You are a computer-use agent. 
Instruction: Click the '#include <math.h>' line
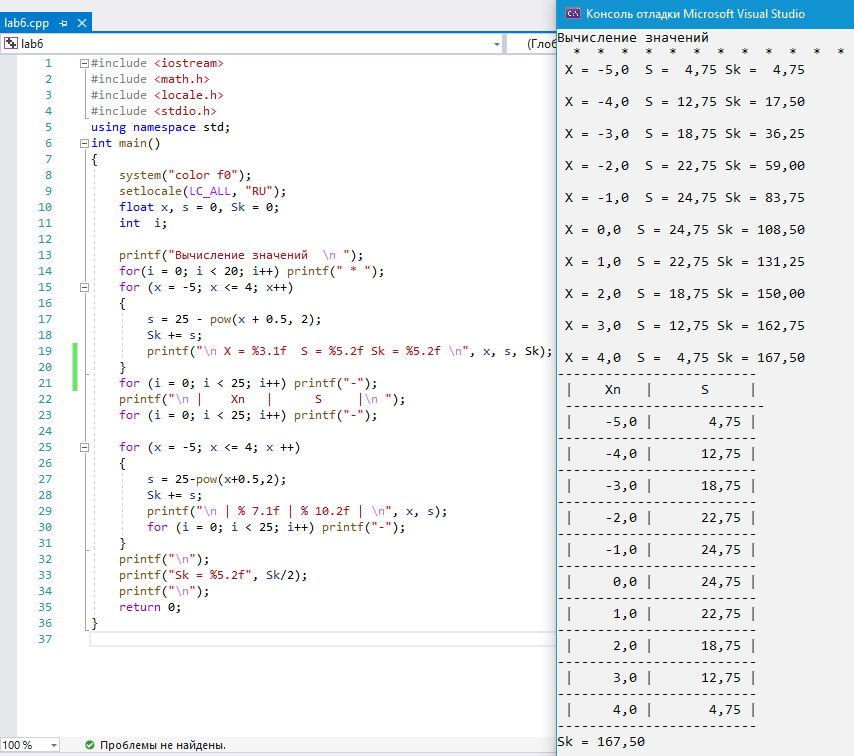click(x=150, y=80)
